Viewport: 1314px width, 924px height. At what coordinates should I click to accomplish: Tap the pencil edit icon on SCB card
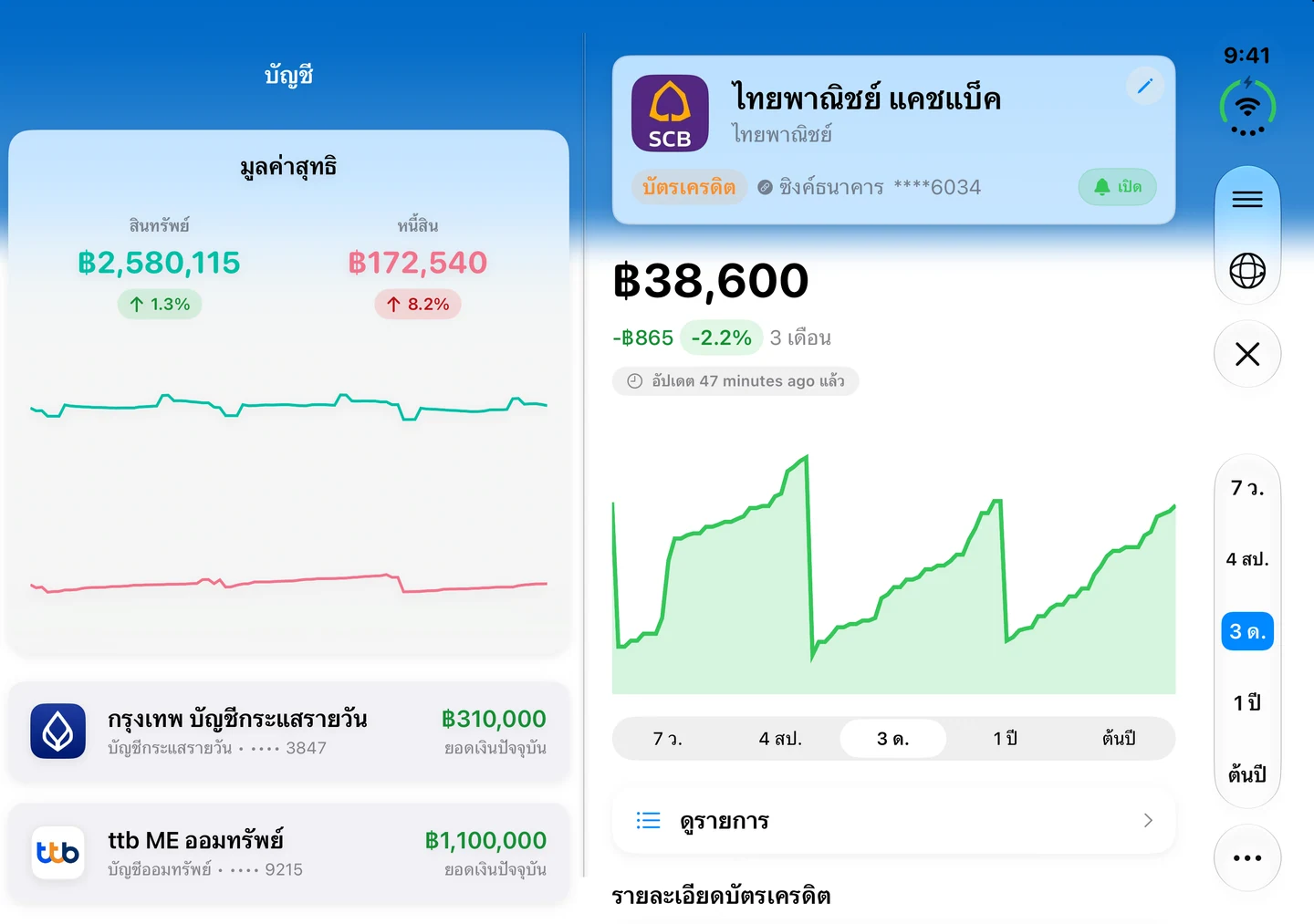click(1144, 86)
